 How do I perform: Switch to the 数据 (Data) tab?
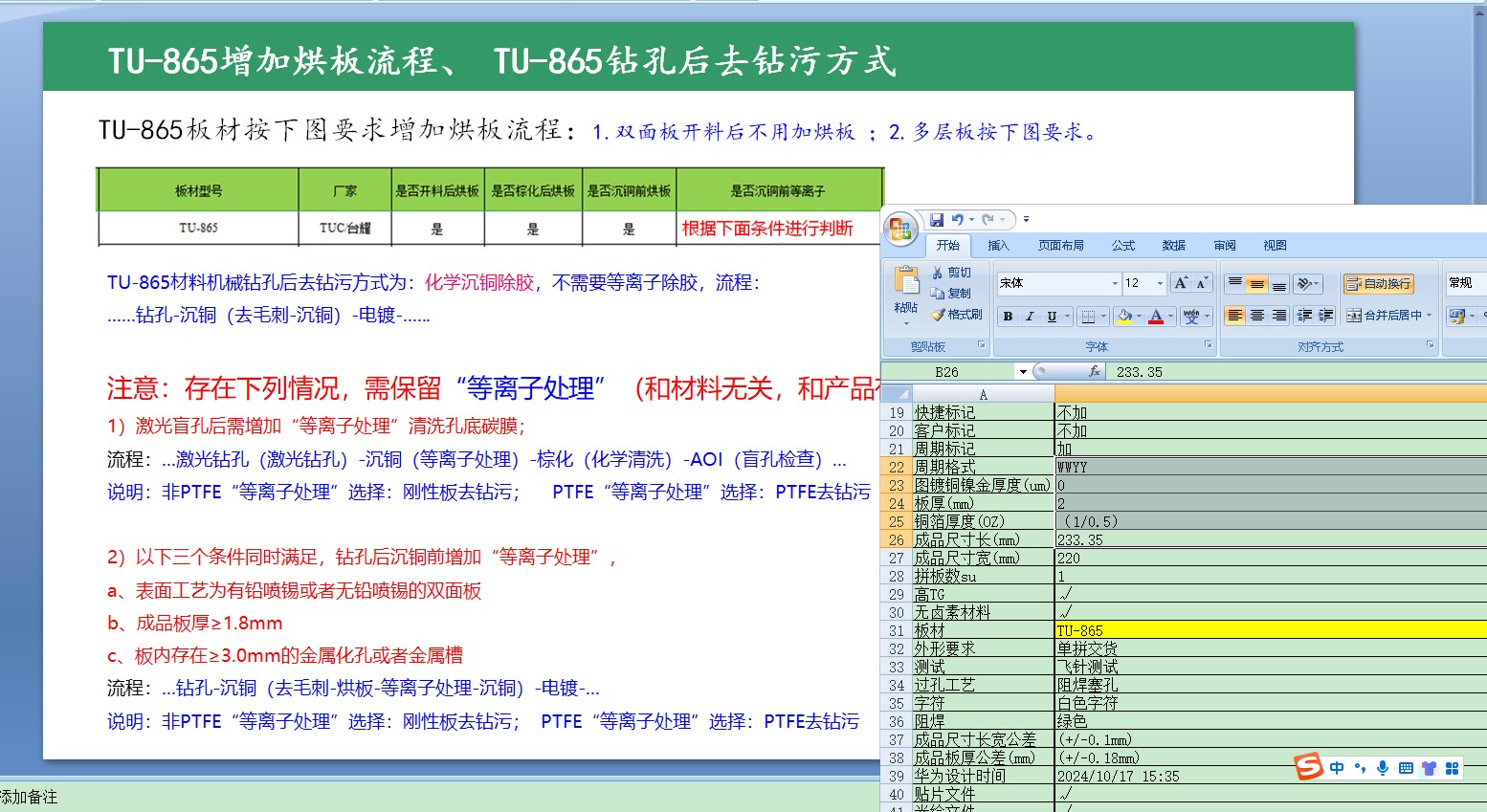(1174, 246)
